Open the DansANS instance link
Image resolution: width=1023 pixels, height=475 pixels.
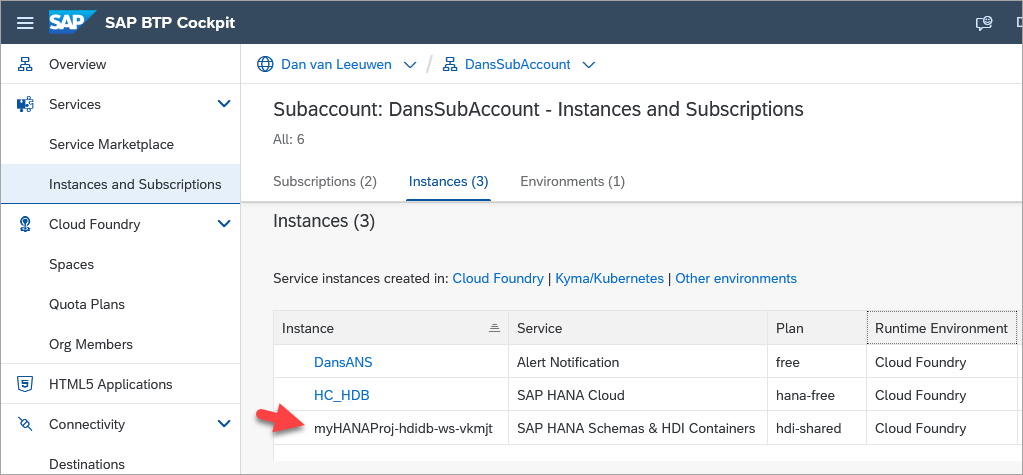343,362
